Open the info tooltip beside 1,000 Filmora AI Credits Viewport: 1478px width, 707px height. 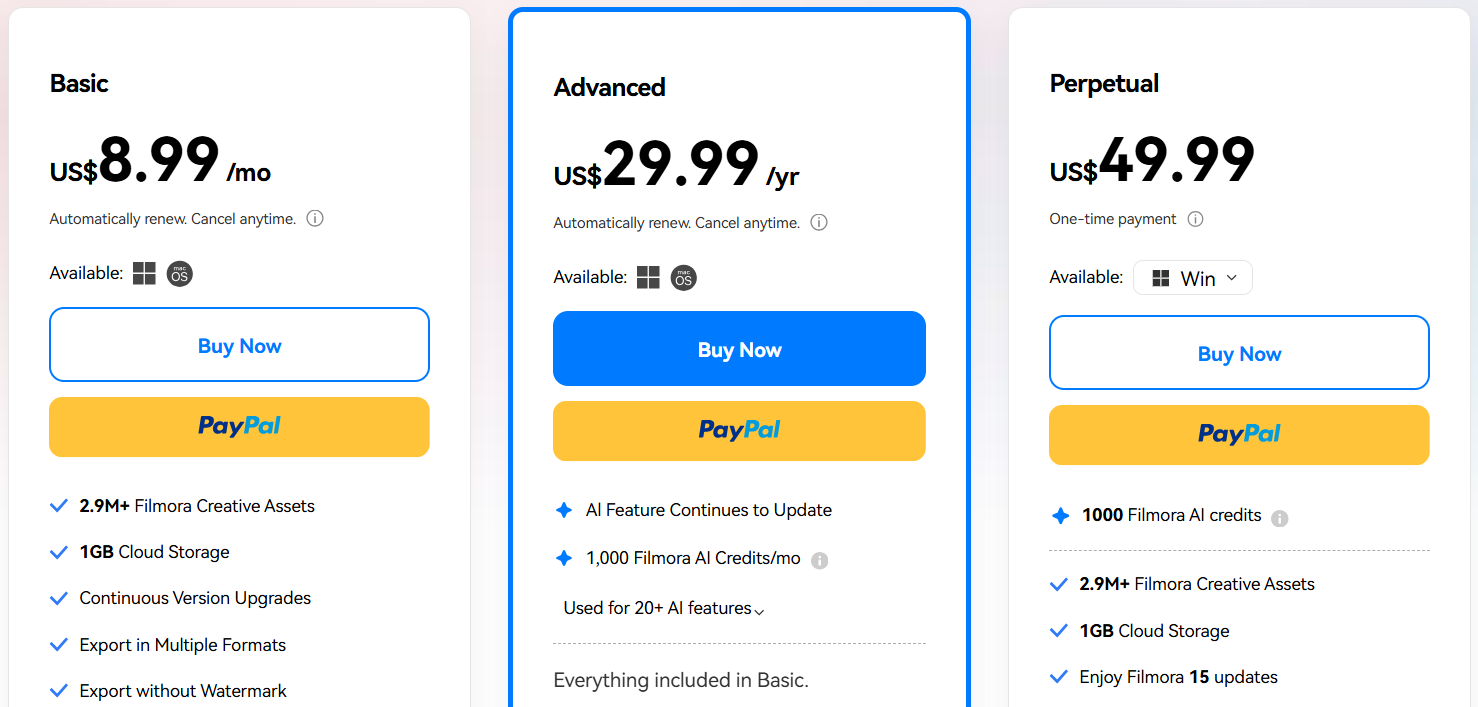pyautogui.click(x=819, y=559)
